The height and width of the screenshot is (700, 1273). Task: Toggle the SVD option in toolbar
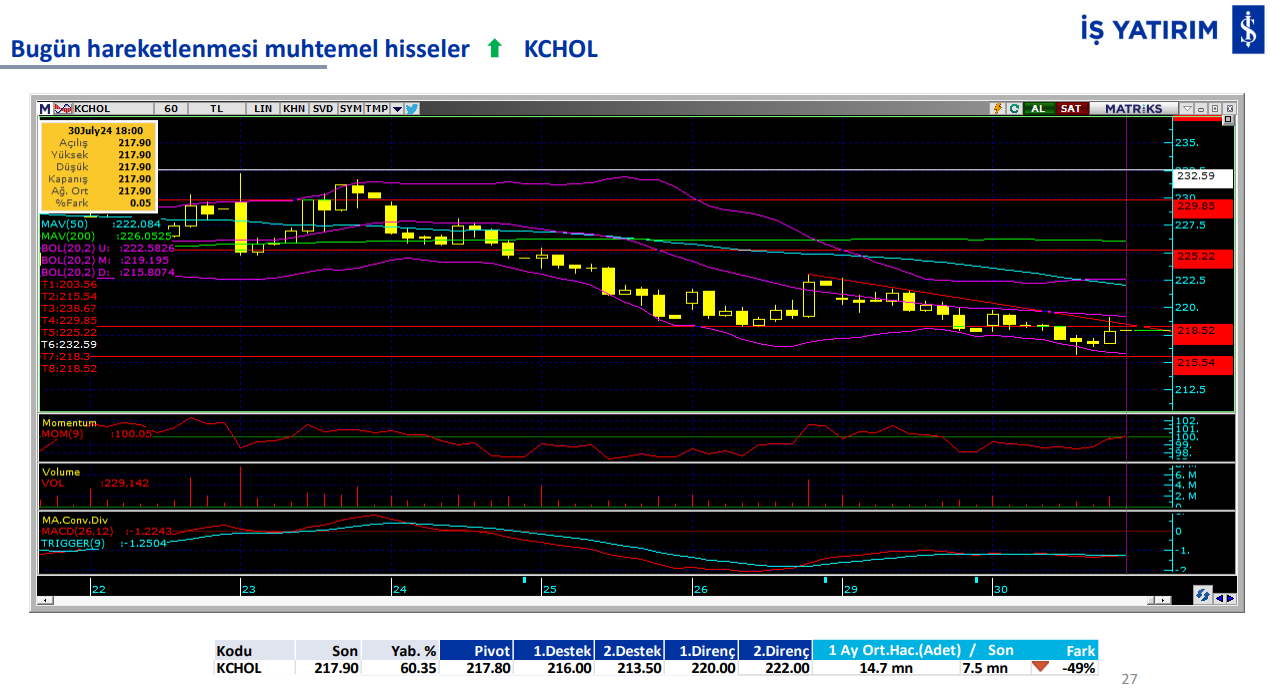coord(322,109)
